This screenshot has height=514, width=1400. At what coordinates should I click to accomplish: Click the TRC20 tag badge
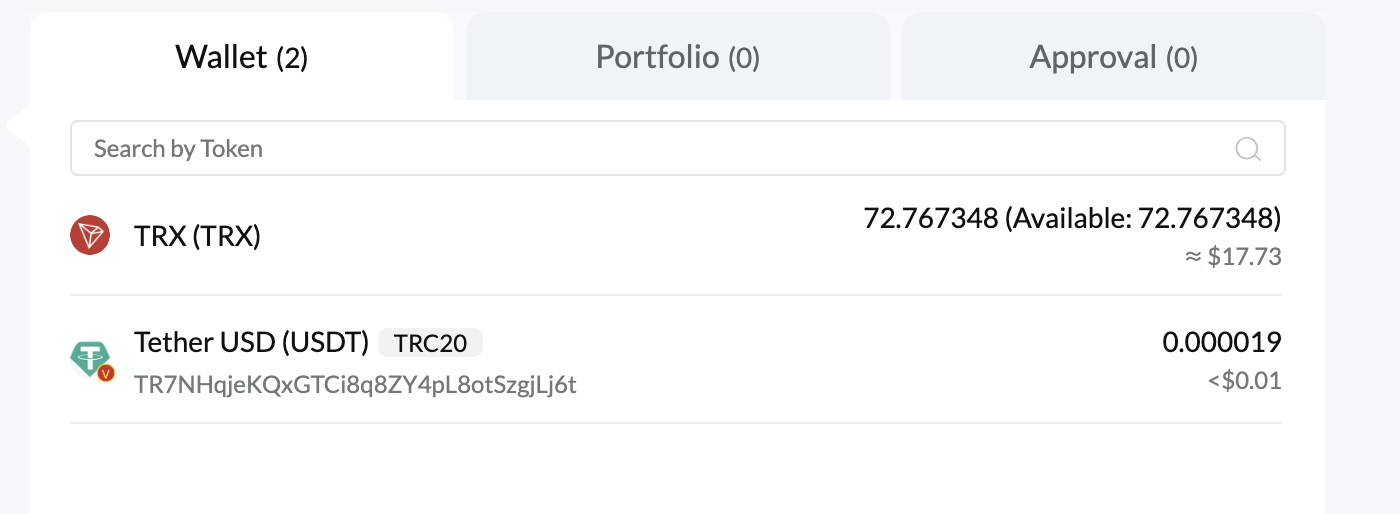click(430, 343)
